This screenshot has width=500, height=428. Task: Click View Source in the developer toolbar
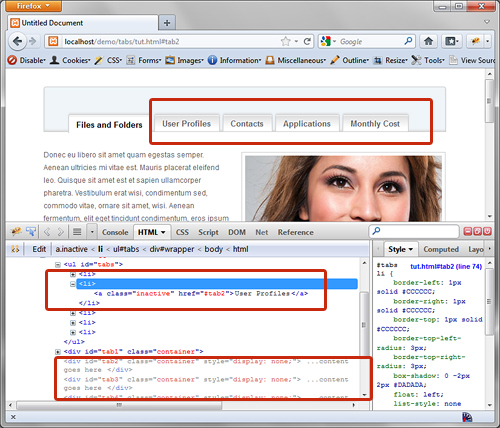tap(472, 60)
